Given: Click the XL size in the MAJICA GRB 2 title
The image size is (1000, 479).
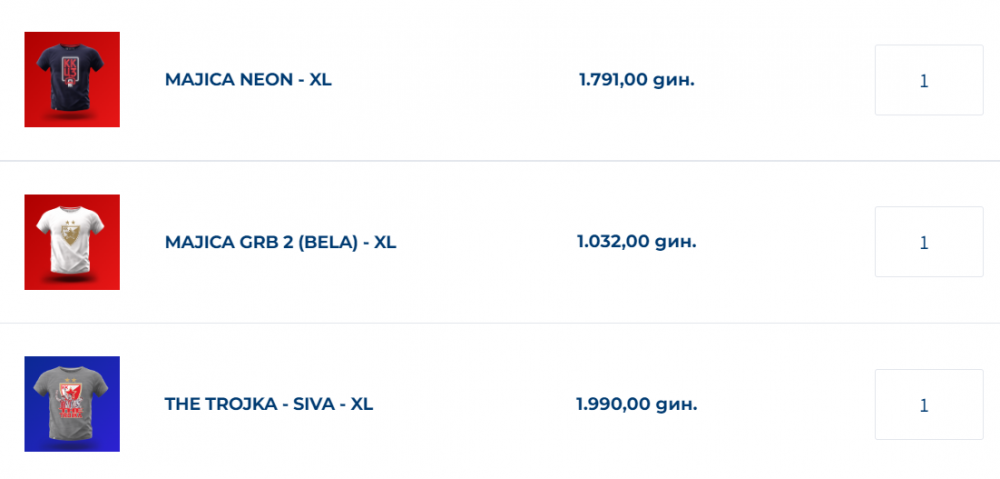Looking at the screenshot, I should pos(385,242).
